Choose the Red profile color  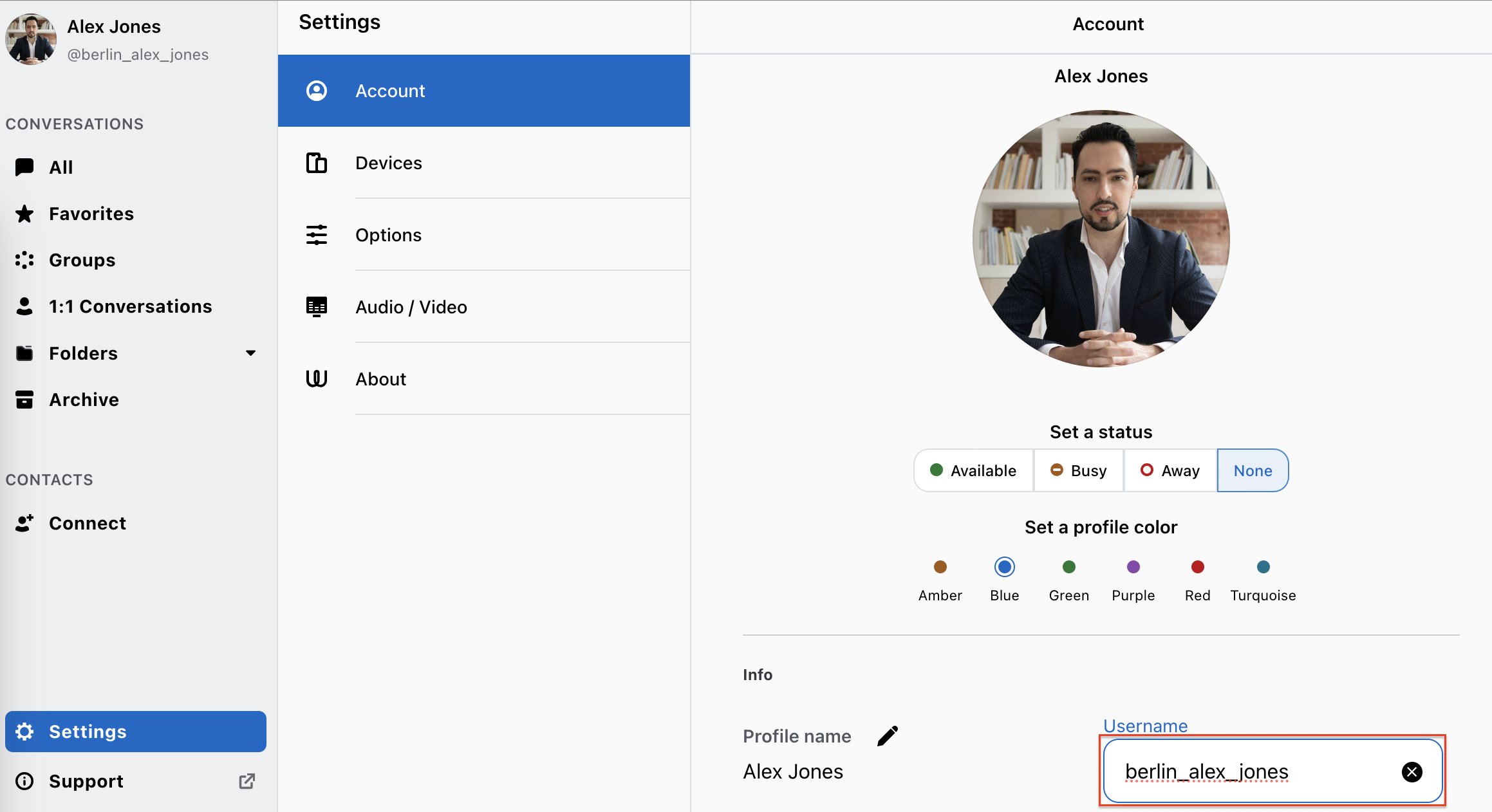tap(1198, 567)
